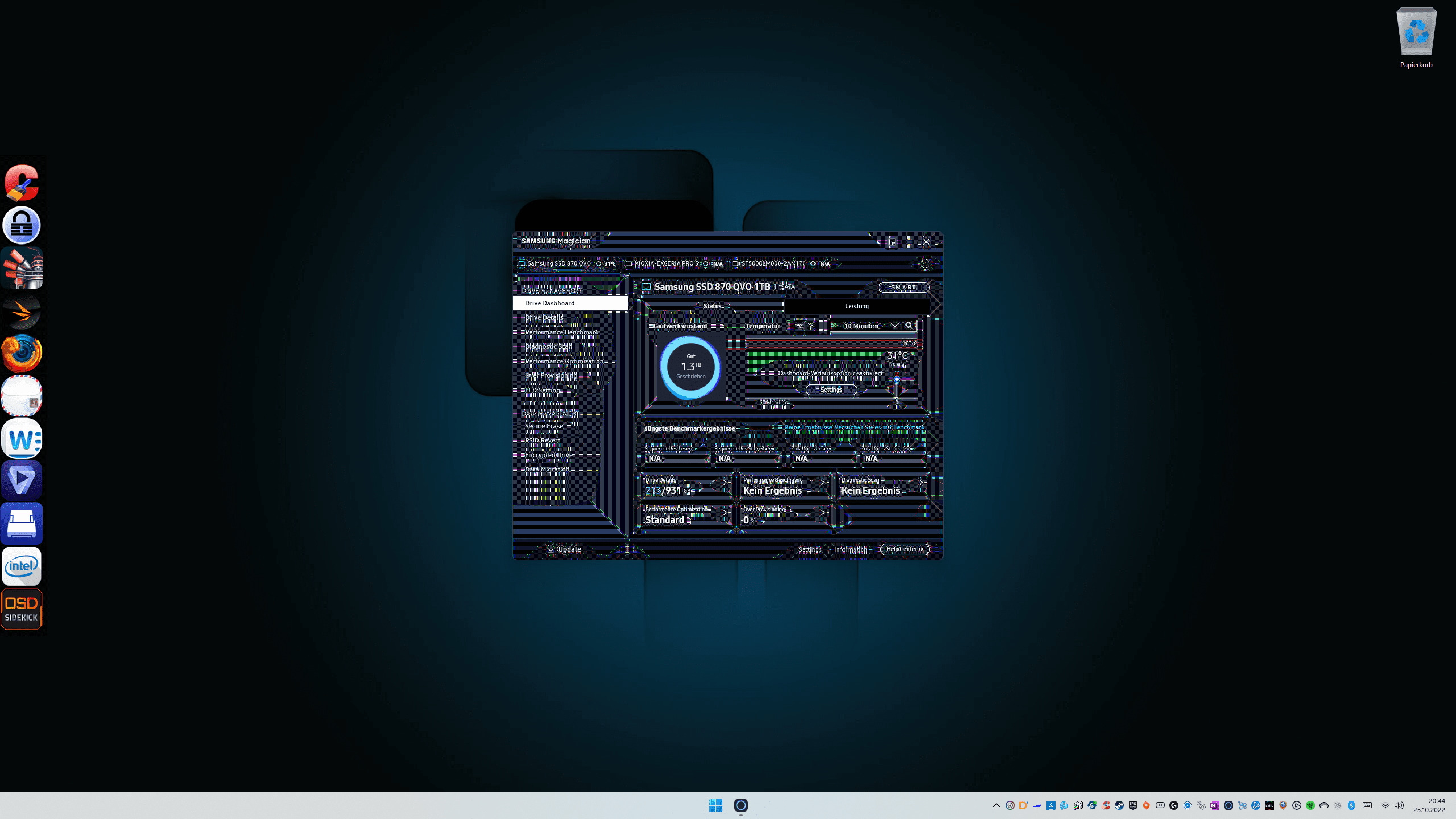Click the Wi-Fi network tray icon
Screen dimensions: 1456x819
(1385, 805)
